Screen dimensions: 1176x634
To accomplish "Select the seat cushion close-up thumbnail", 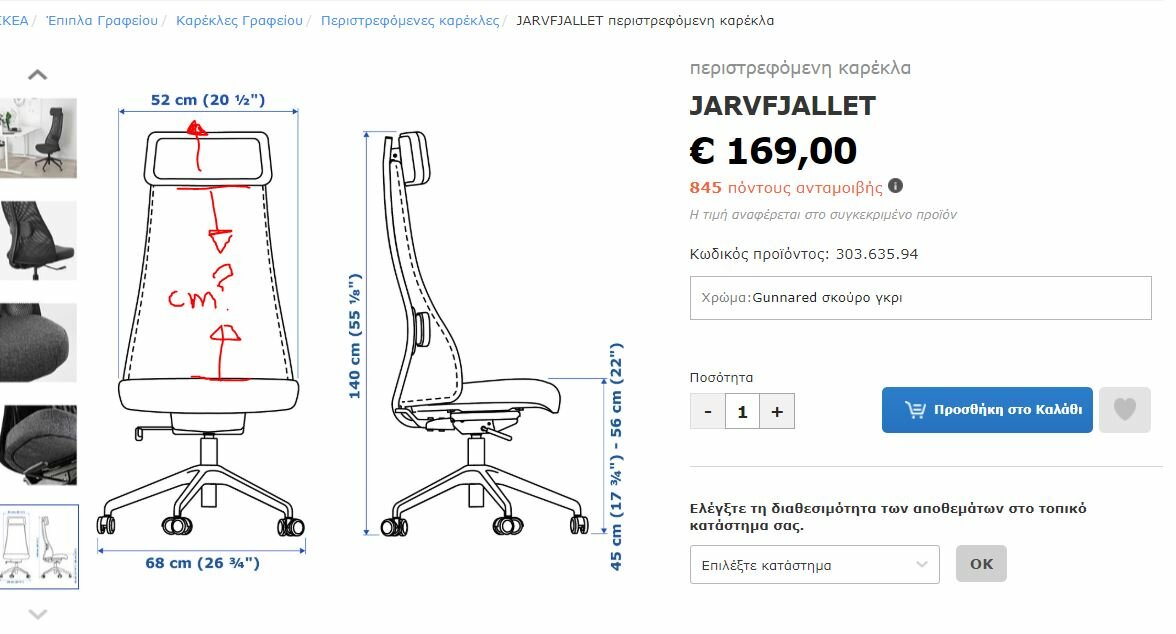I will [x=38, y=343].
